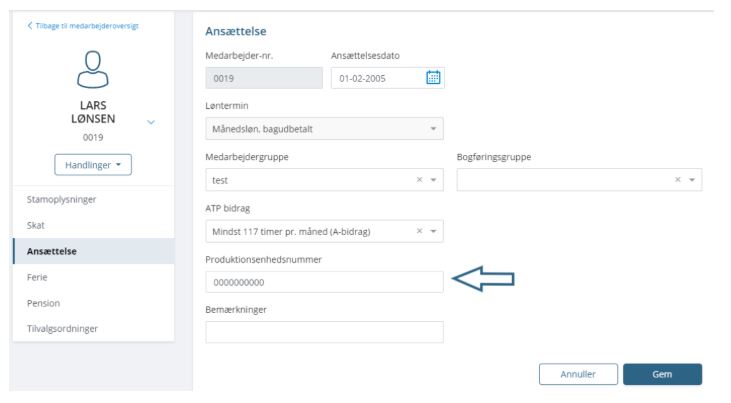Select the Ferie menu item
Image resolution: width=731 pixels, height=403 pixels.
[37, 276]
